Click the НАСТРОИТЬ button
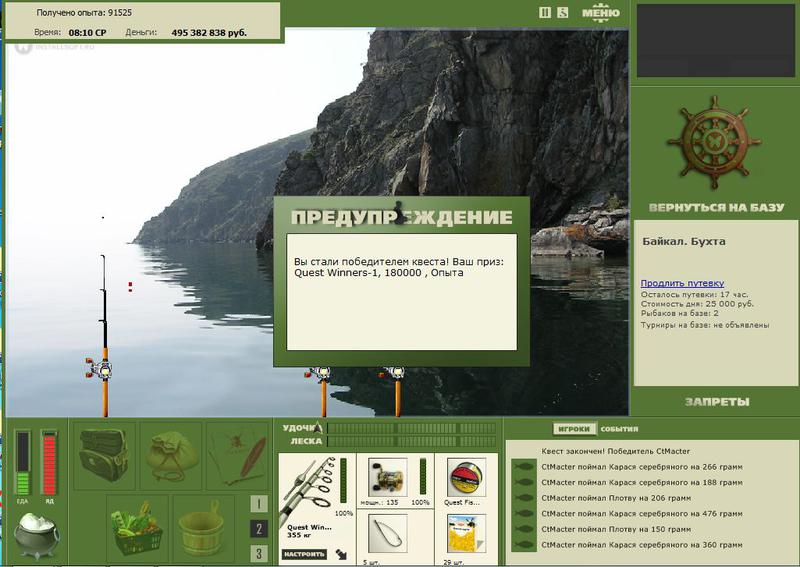Screen dimensions: 800x567 tap(304, 554)
